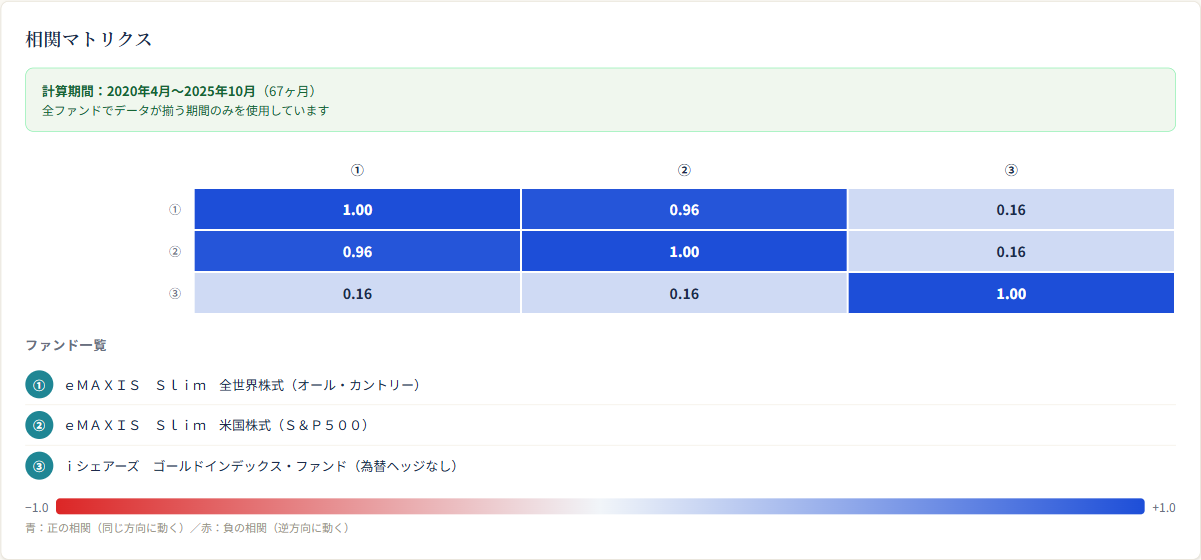Click row header ③ of the matrix

pos(175,294)
